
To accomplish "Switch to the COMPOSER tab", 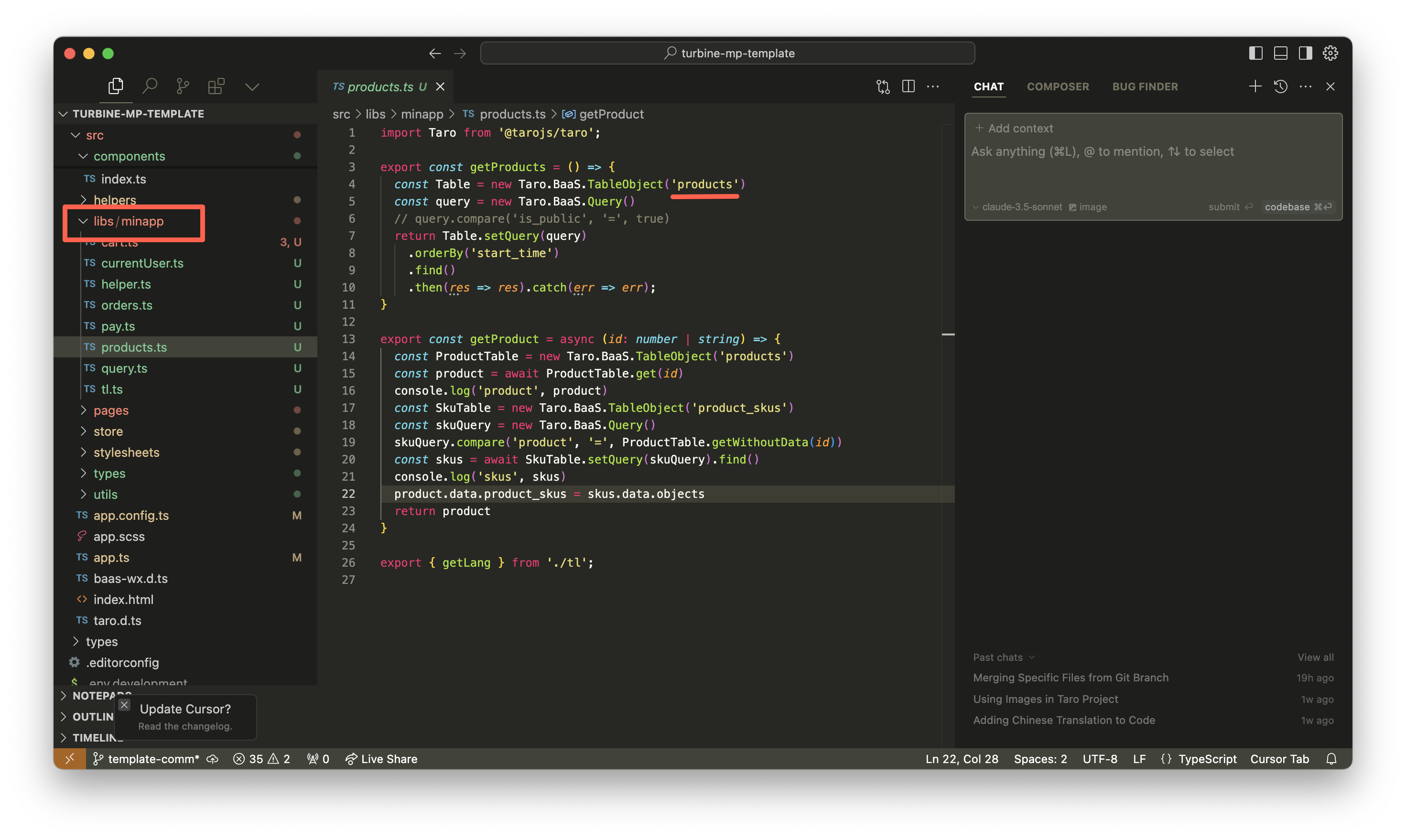I will tap(1057, 86).
